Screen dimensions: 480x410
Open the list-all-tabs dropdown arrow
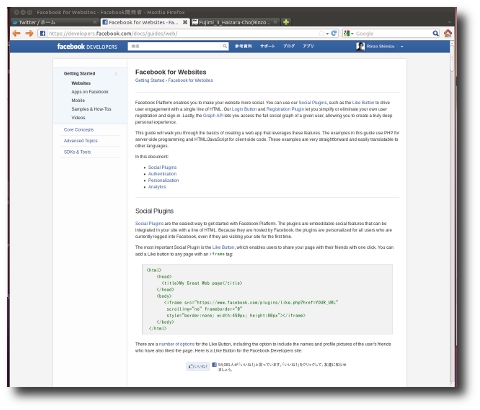click(x=449, y=22)
